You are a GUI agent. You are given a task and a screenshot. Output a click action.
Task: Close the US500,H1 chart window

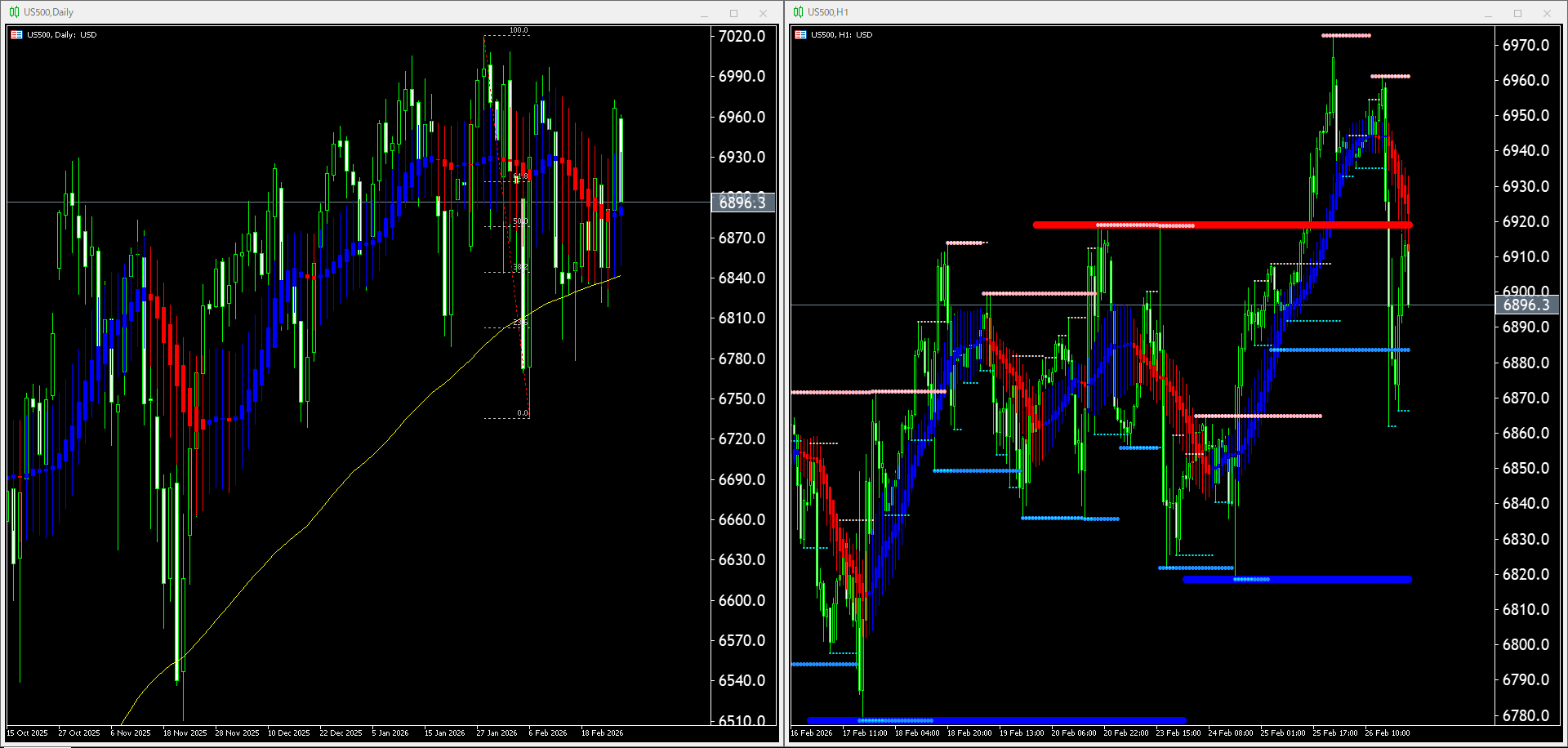coord(1547,13)
